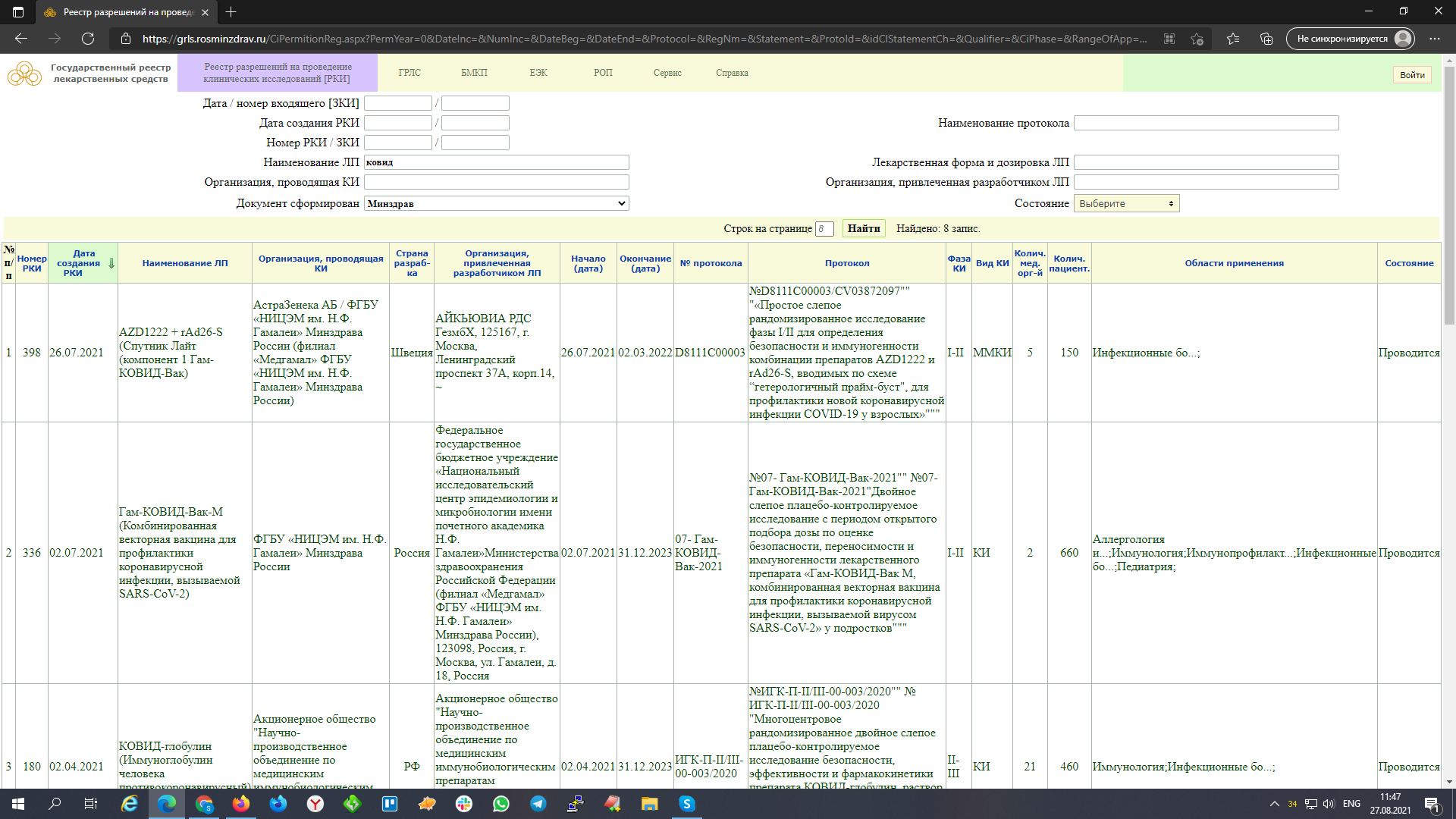Open browser settings and more menu

click(x=1434, y=39)
